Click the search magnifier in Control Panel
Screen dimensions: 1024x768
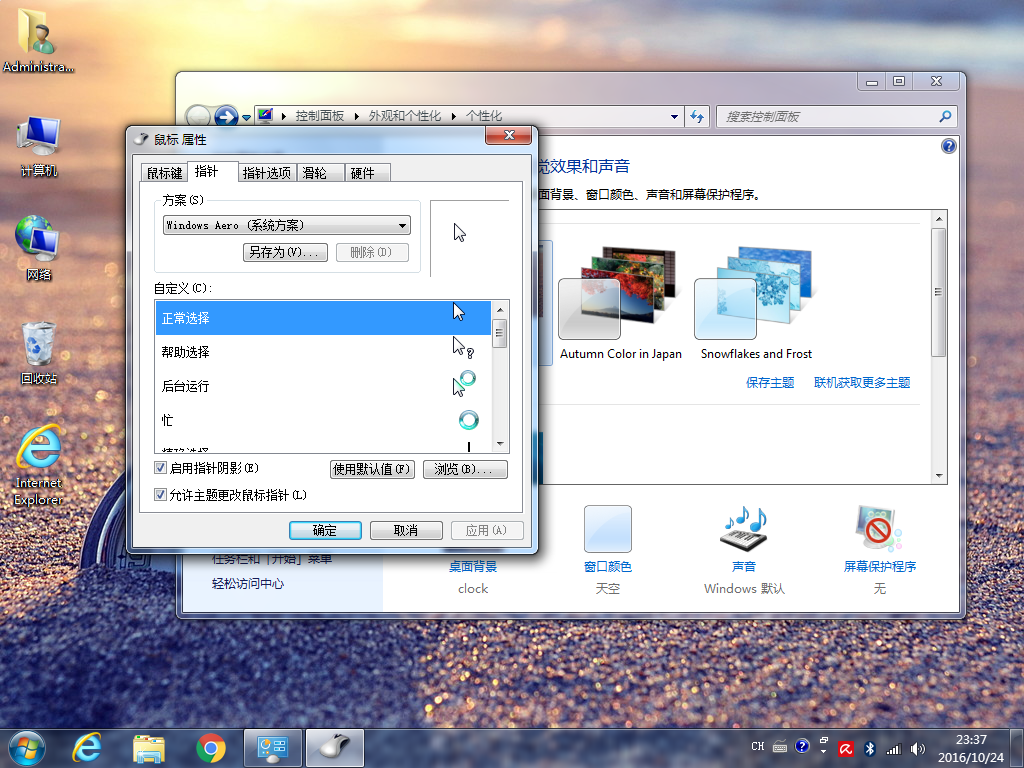coord(945,116)
